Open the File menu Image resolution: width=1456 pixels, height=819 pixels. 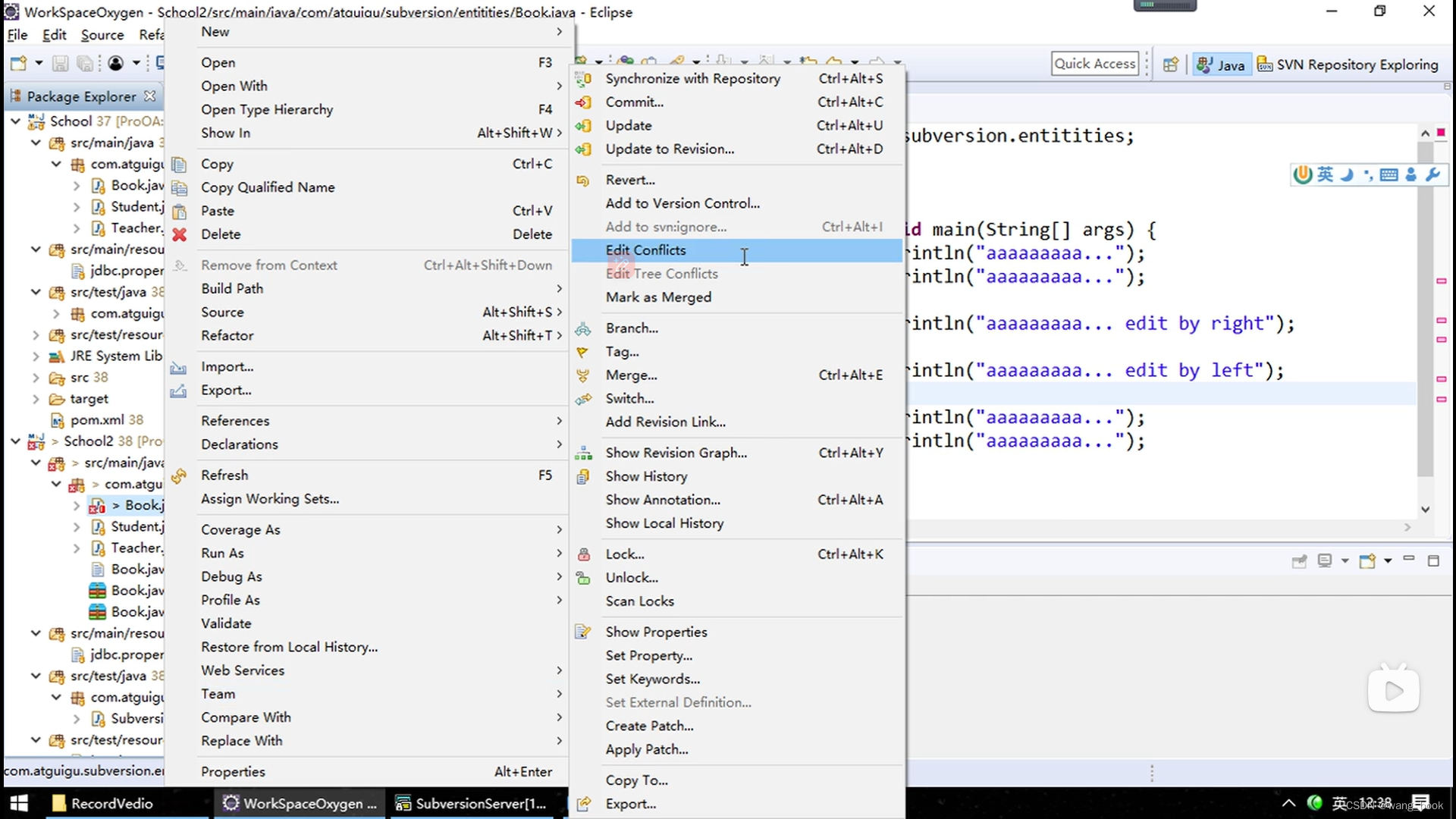click(x=17, y=35)
